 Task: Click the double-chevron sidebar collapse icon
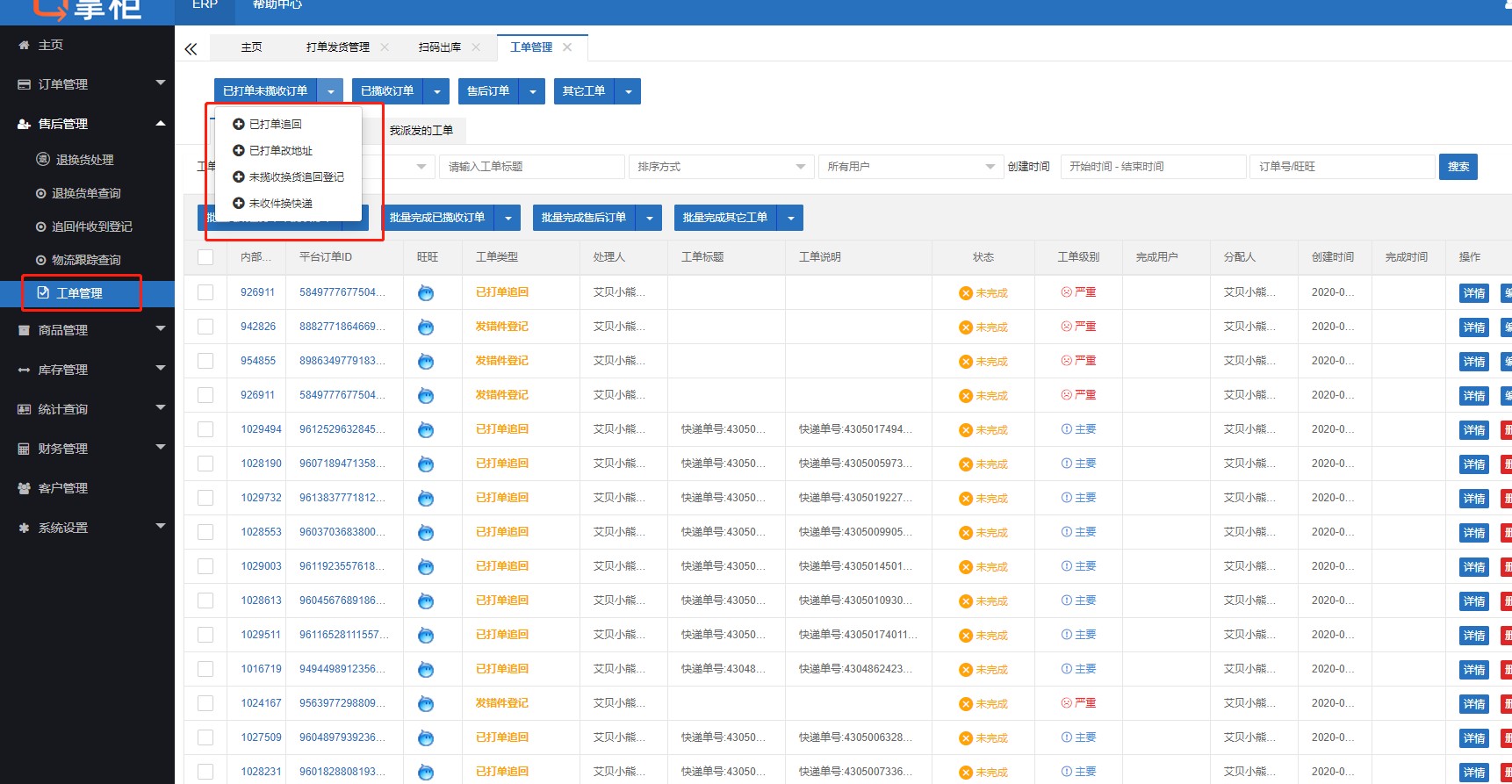tap(191, 49)
